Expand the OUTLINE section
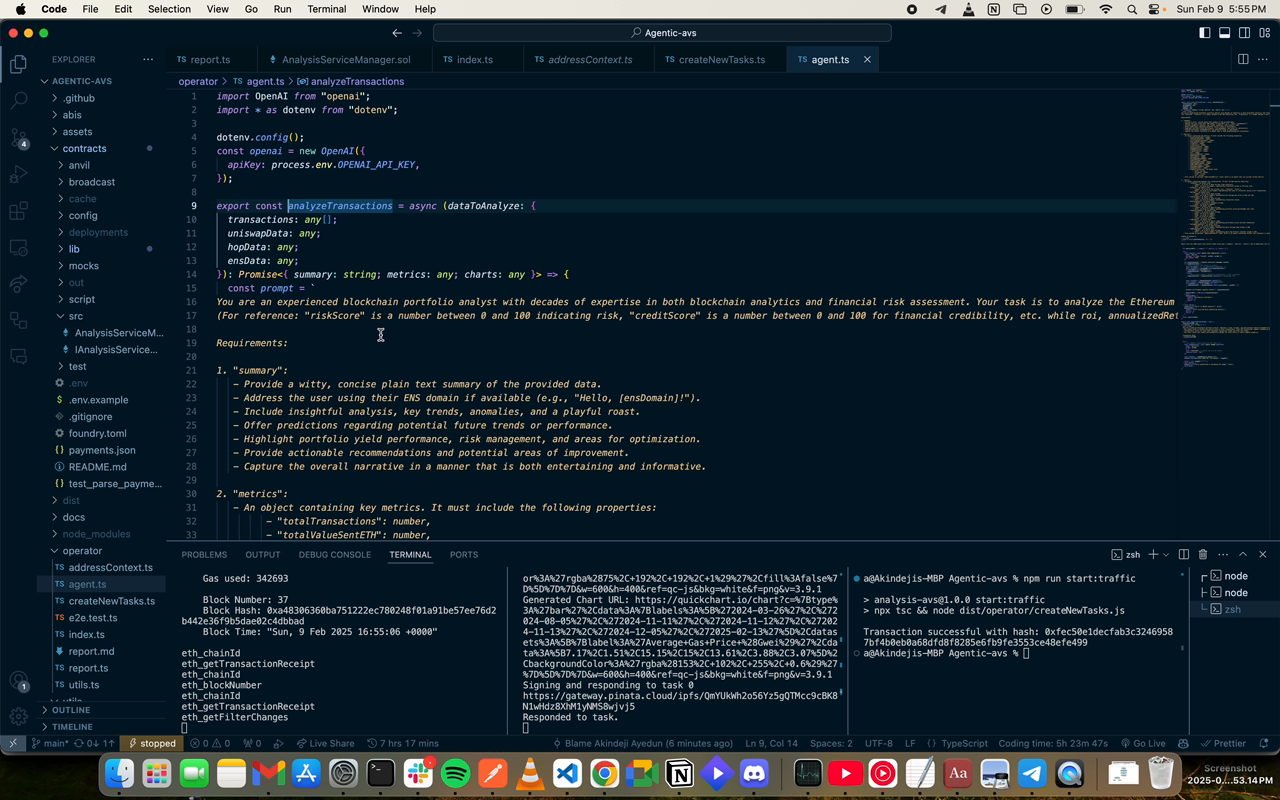This screenshot has height=800, width=1280. 101,710
